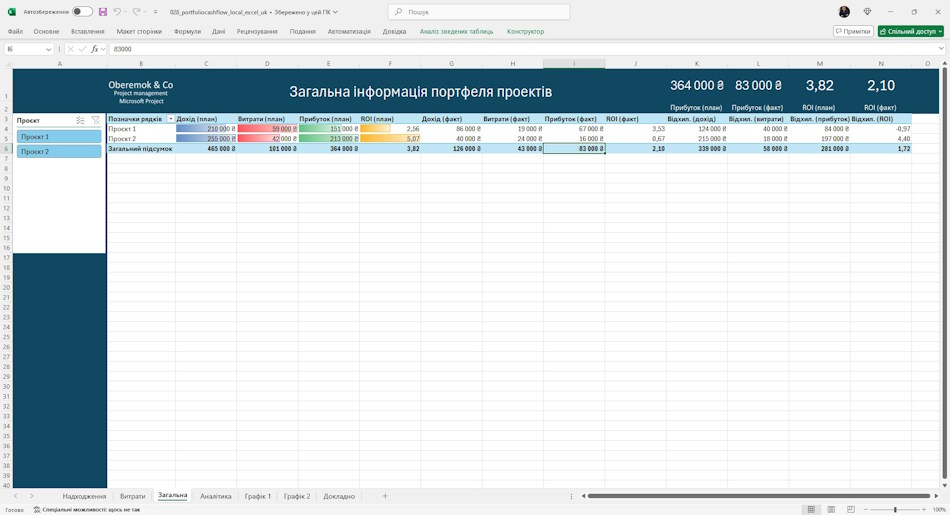
Task: Open Аналіз зведених таблиць tab
Action: 456,32
